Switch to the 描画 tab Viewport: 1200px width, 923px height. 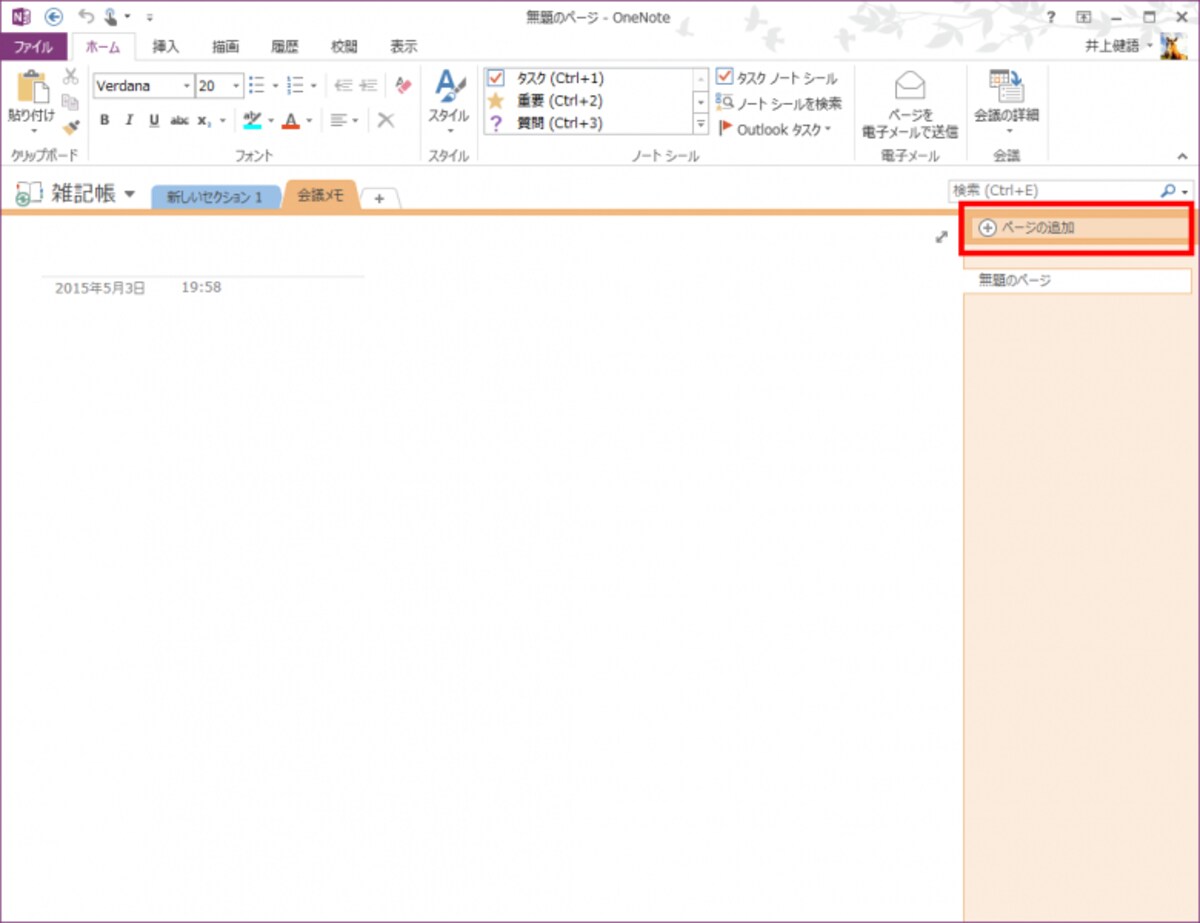click(225, 46)
